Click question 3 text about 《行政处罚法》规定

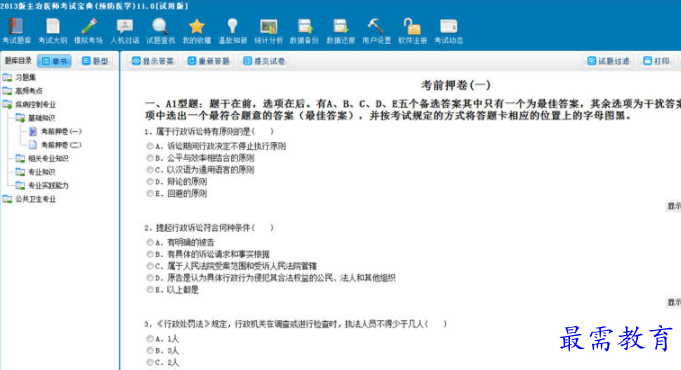pos(294,324)
